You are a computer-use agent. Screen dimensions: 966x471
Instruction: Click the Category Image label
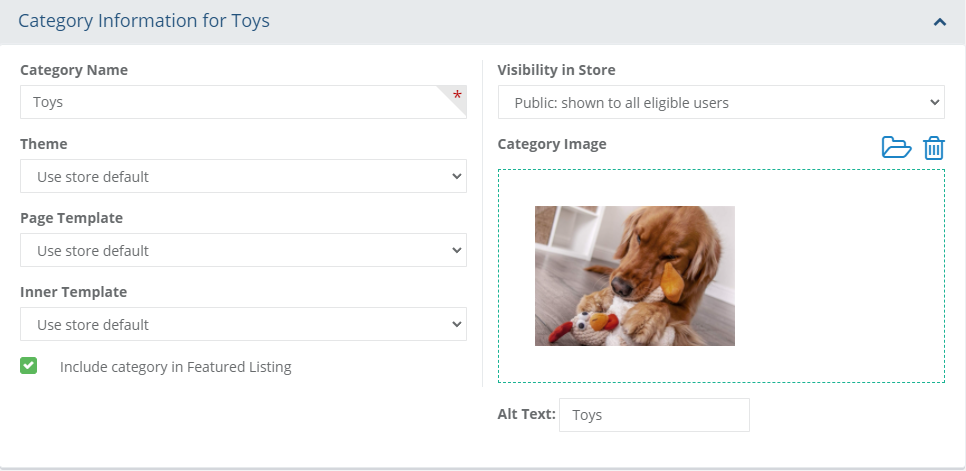point(552,144)
